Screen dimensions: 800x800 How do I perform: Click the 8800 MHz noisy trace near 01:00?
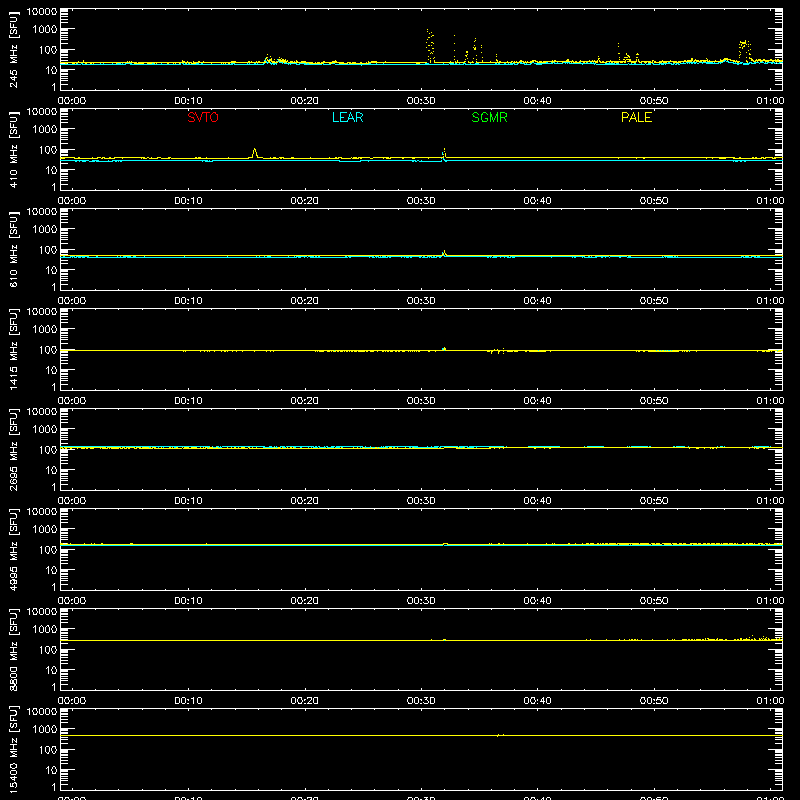pos(760,638)
